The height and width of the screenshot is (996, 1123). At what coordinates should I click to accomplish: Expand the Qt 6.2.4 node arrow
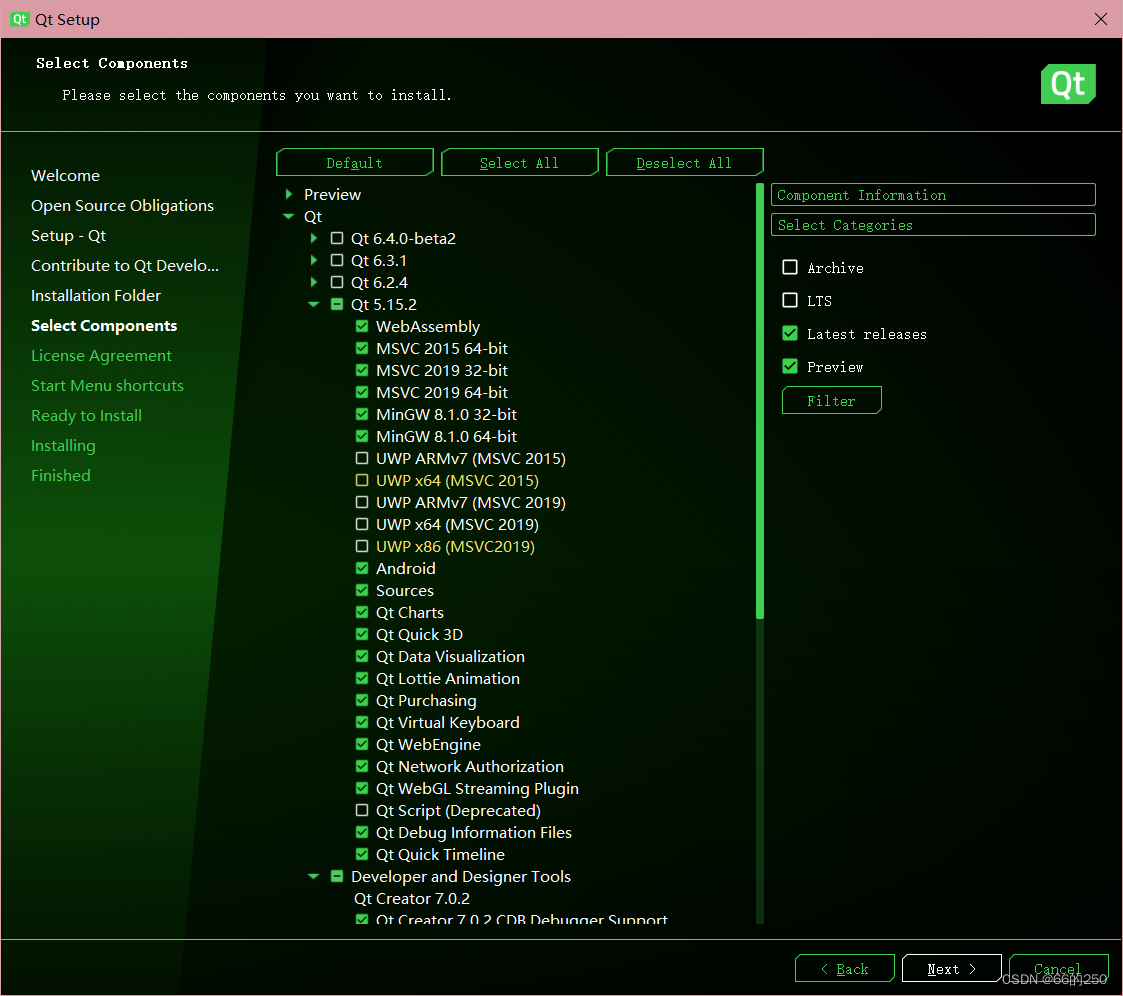[x=314, y=282]
